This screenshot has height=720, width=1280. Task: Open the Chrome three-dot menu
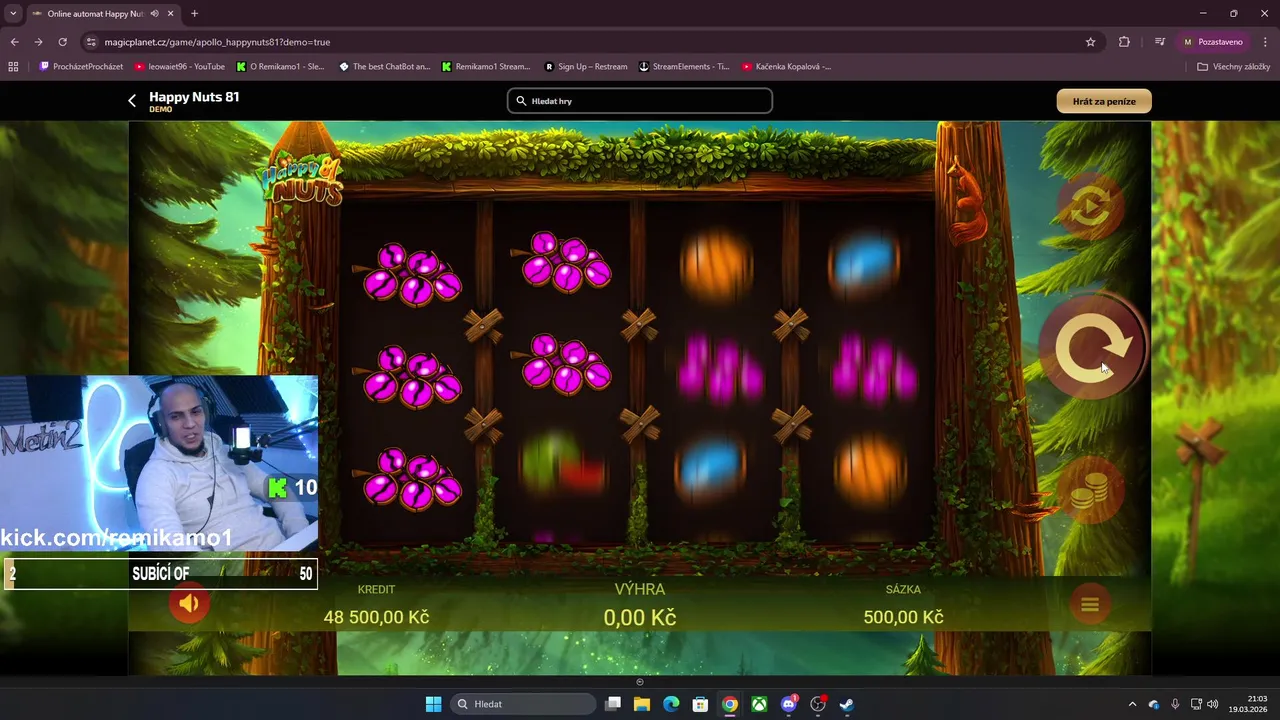click(1263, 42)
